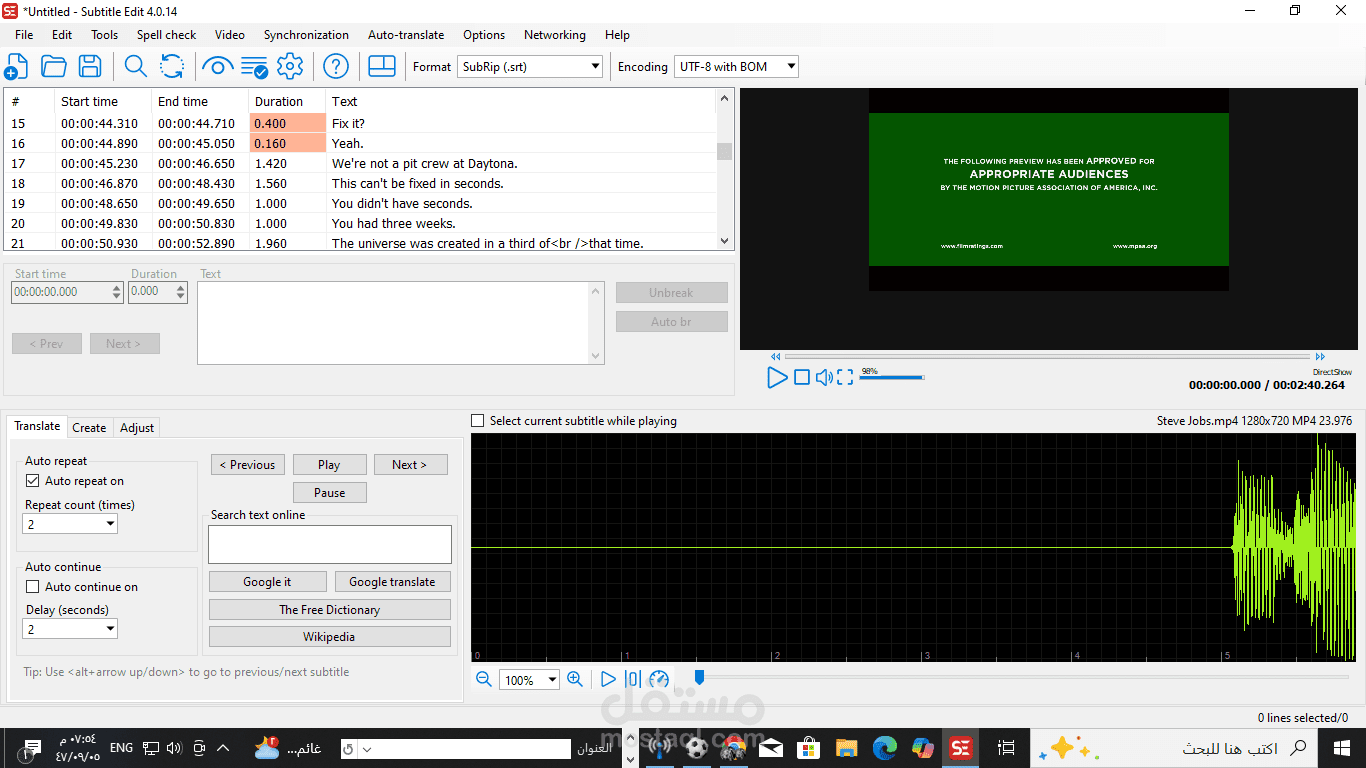Viewport: 1366px width, 768px height.
Task: Click the Next > translate button
Action: (410, 465)
